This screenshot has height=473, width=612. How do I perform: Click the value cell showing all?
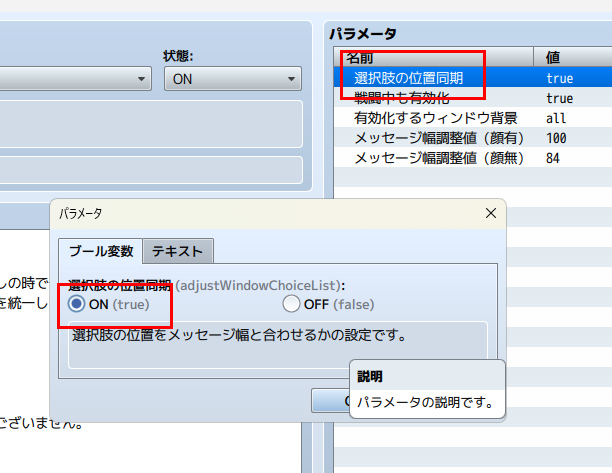click(x=557, y=118)
